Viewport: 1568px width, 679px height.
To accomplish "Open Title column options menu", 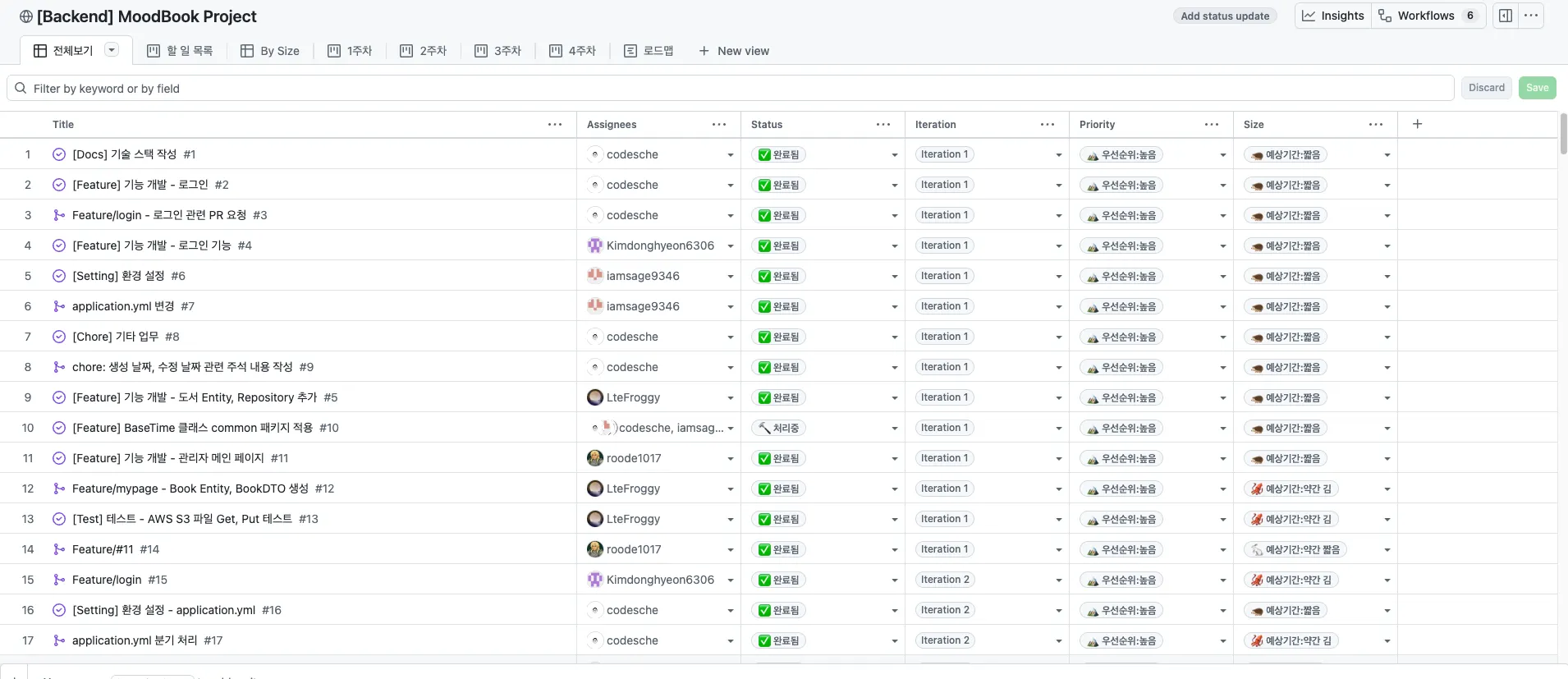I will pos(555,125).
